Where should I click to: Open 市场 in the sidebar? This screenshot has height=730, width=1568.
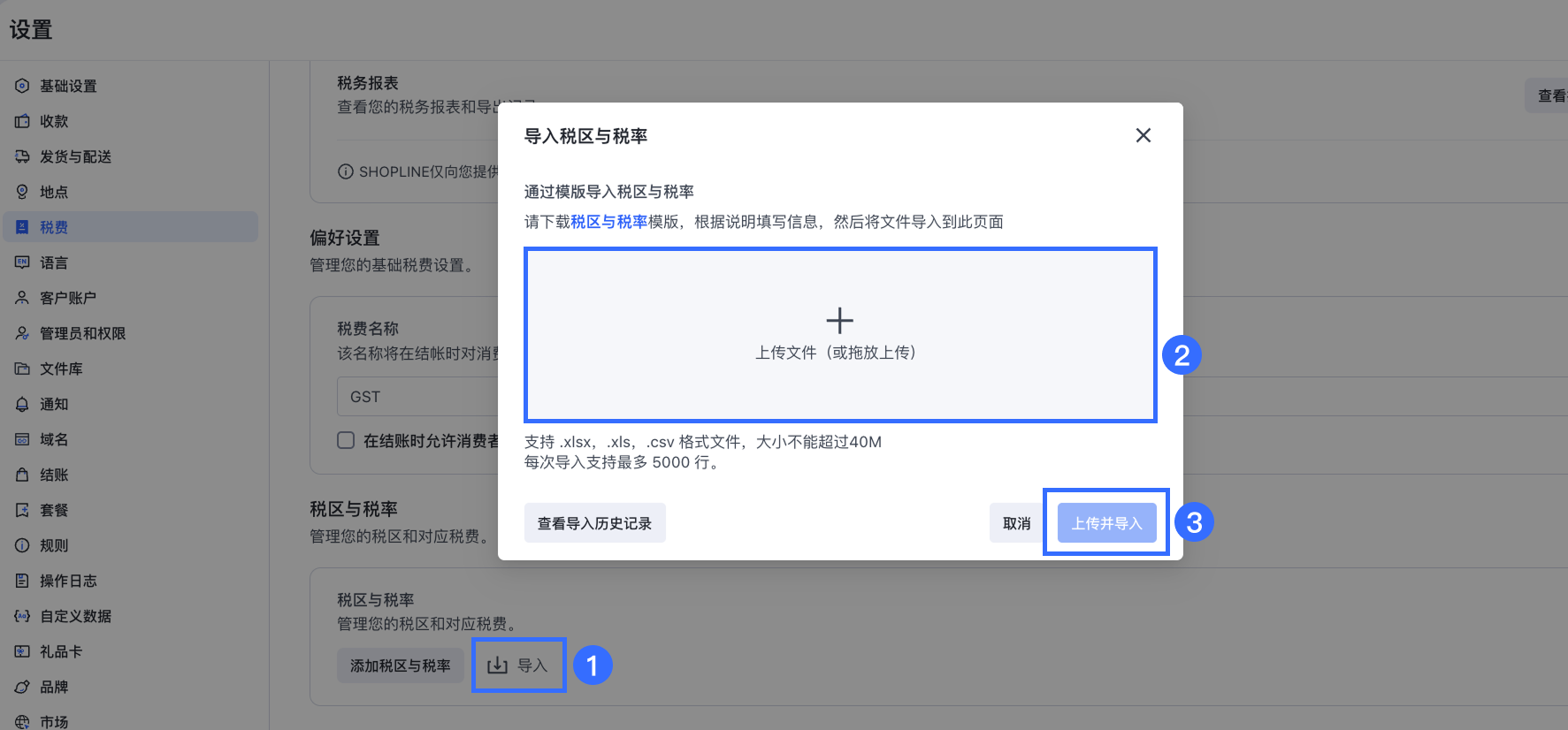click(x=131, y=719)
